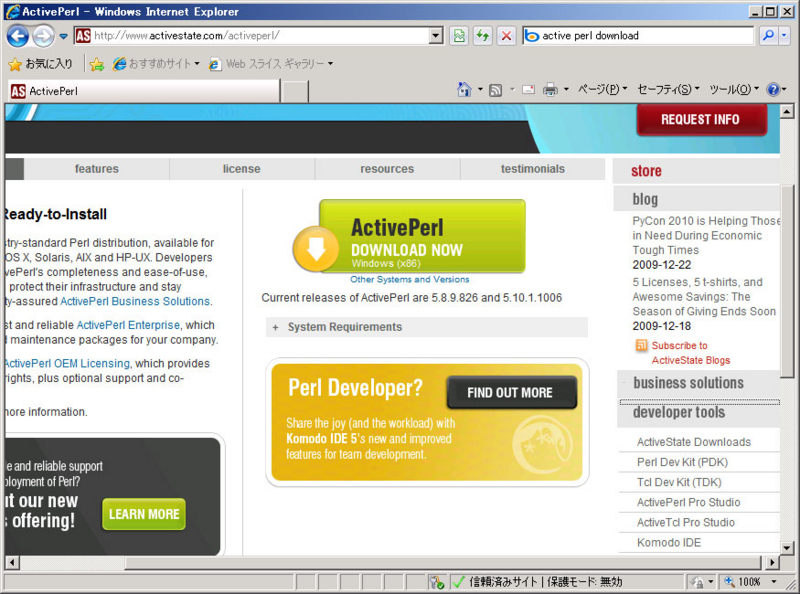Click the vertical scrollbar down arrow

point(786,548)
